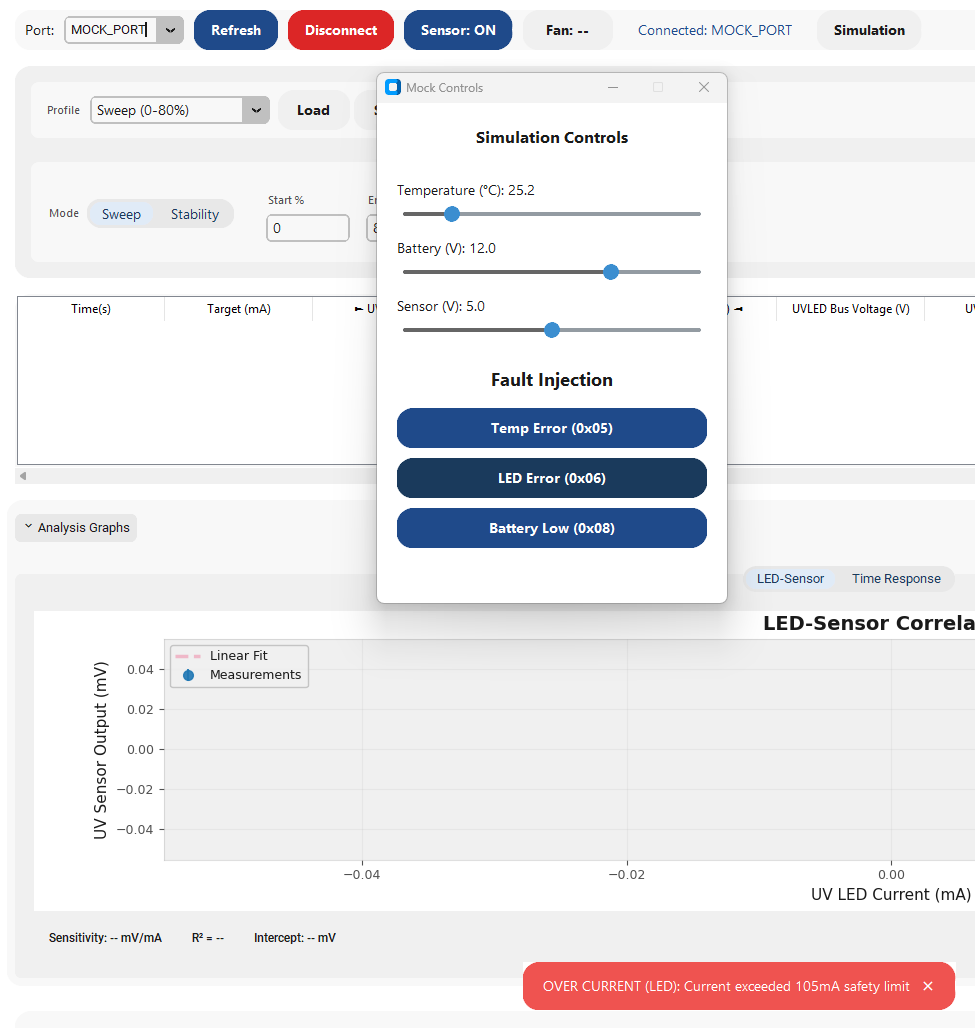Toggle the Sensor: ON button
Screen dimensions: 975x1028
(x=458, y=30)
